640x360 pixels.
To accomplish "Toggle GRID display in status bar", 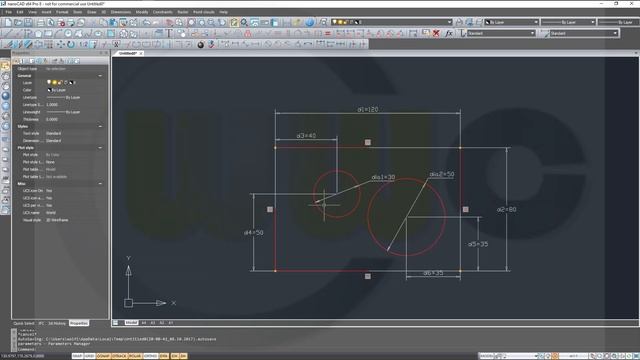I will 89,356.
